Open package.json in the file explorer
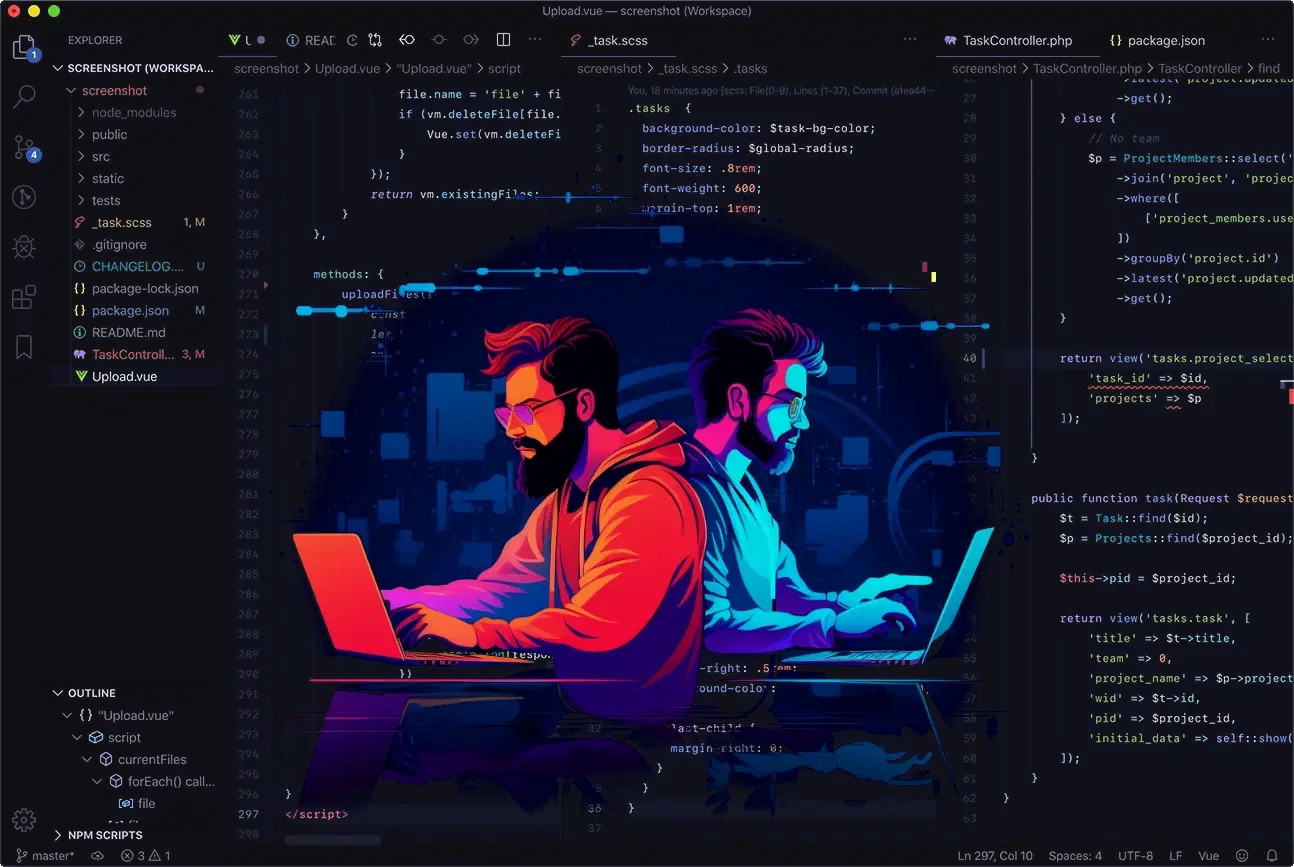This screenshot has height=867, width=1294. pyautogui.click(x=133, y=310)
